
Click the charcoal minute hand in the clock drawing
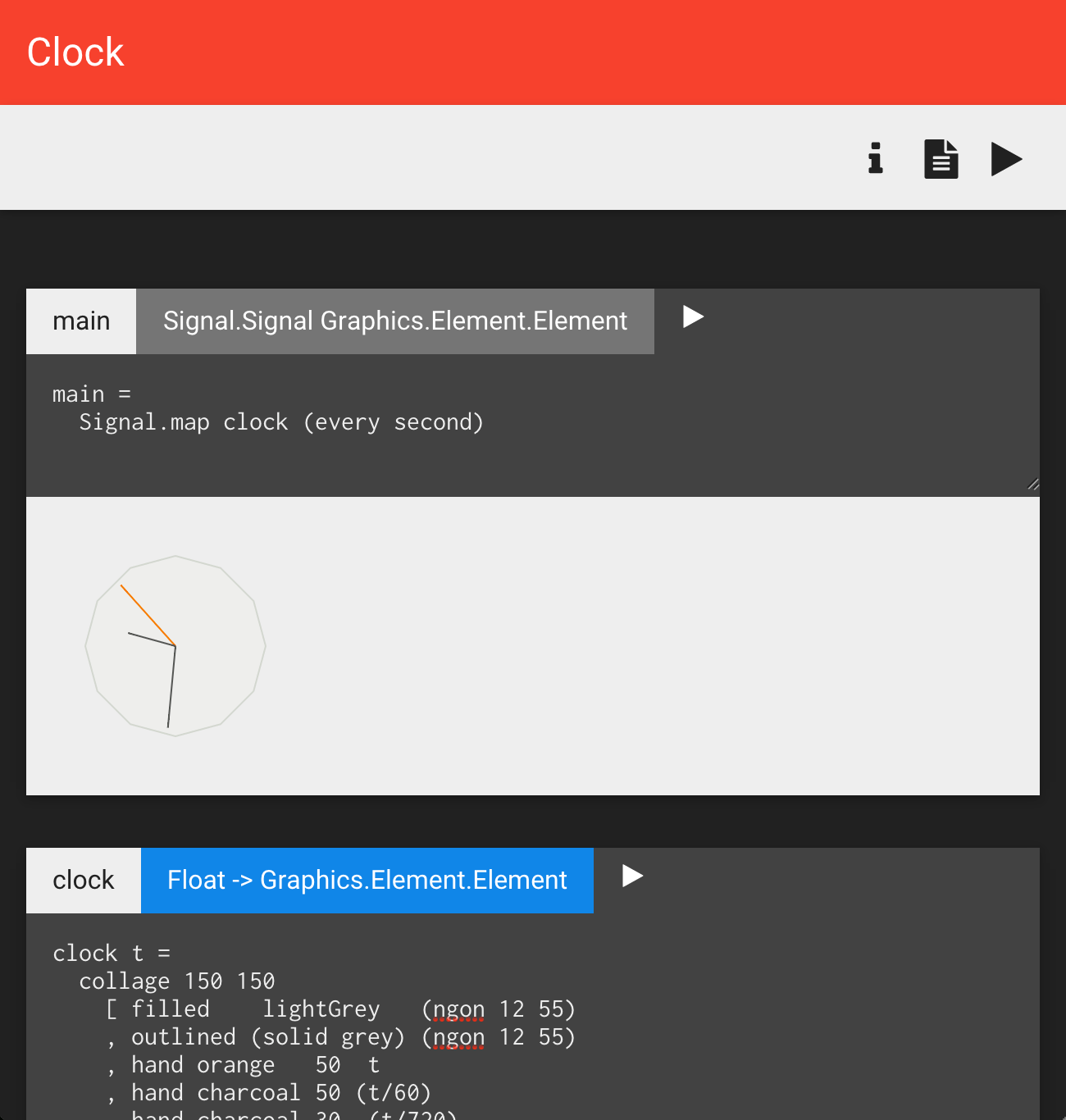click(171, 689)
